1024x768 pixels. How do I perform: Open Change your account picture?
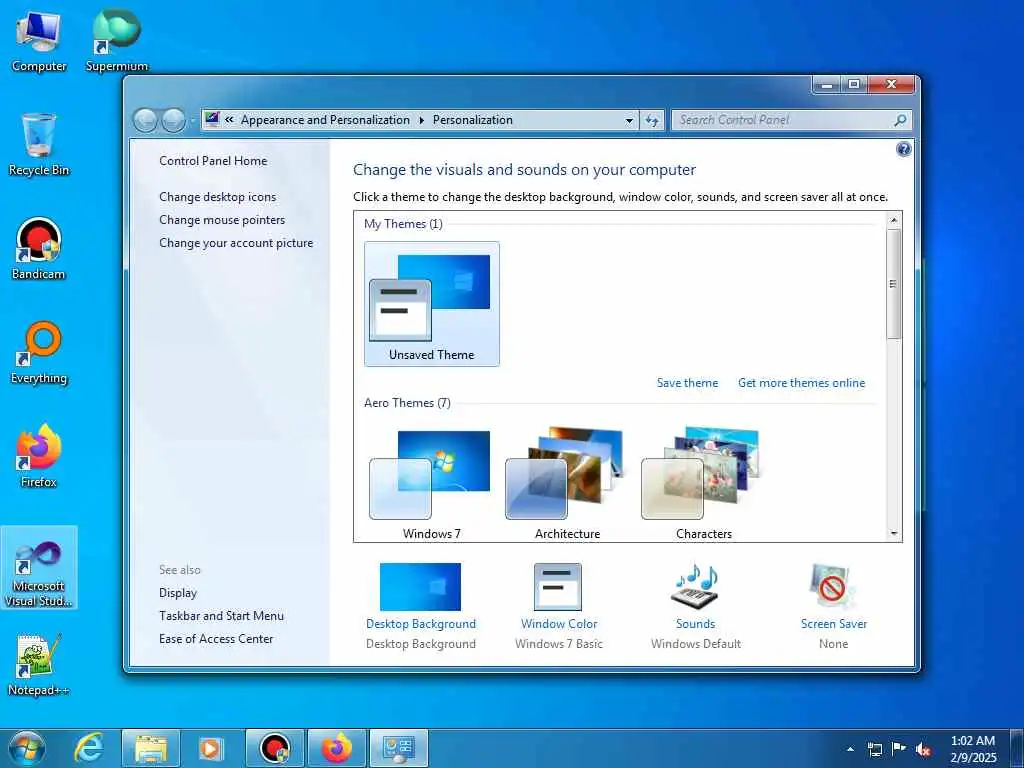(236, 243)
